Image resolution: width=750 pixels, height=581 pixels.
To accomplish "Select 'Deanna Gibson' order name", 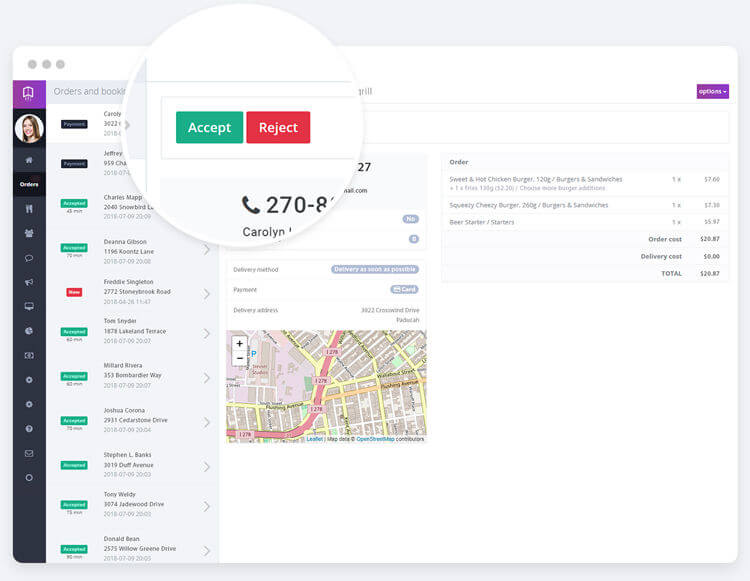I will coord(125,242).
